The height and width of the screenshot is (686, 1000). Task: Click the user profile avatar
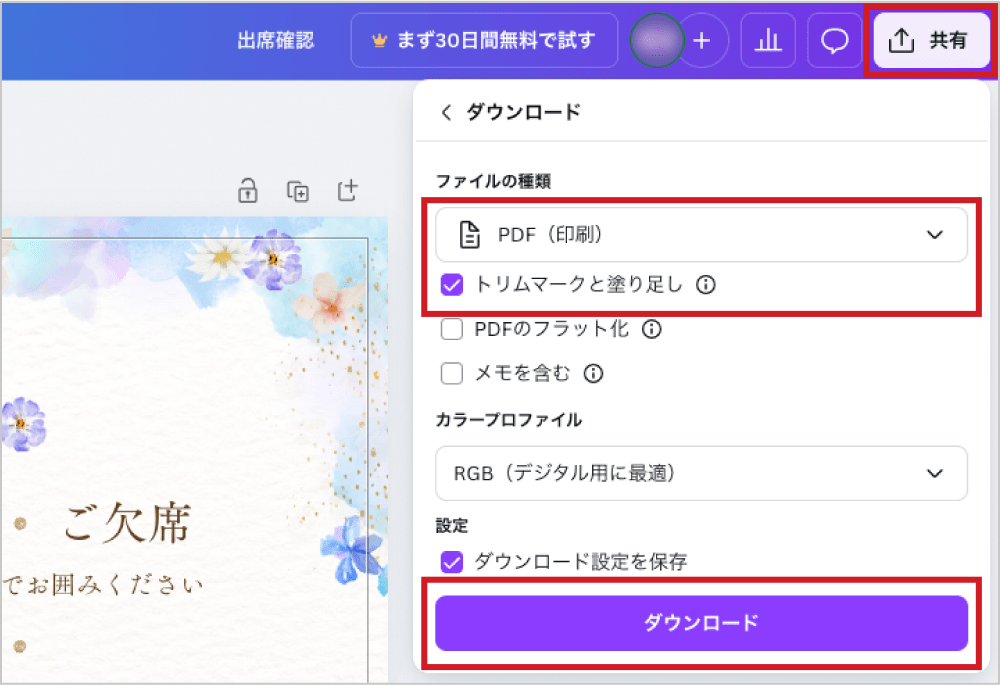coord(657,41)
